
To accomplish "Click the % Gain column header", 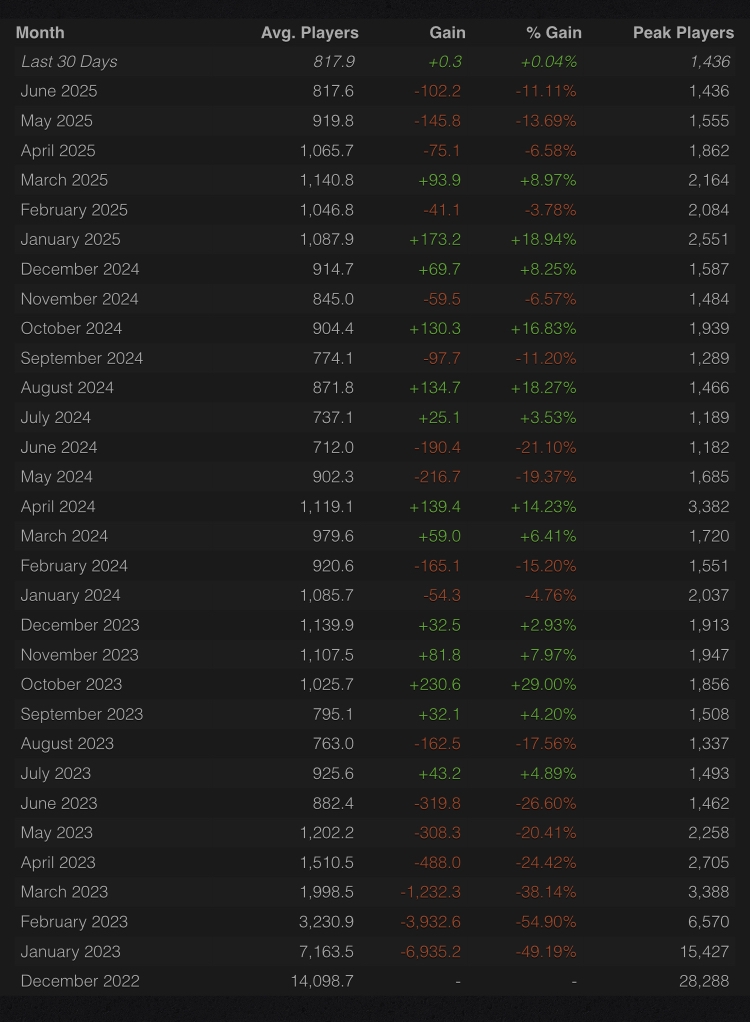I will (x=554, y=33).
